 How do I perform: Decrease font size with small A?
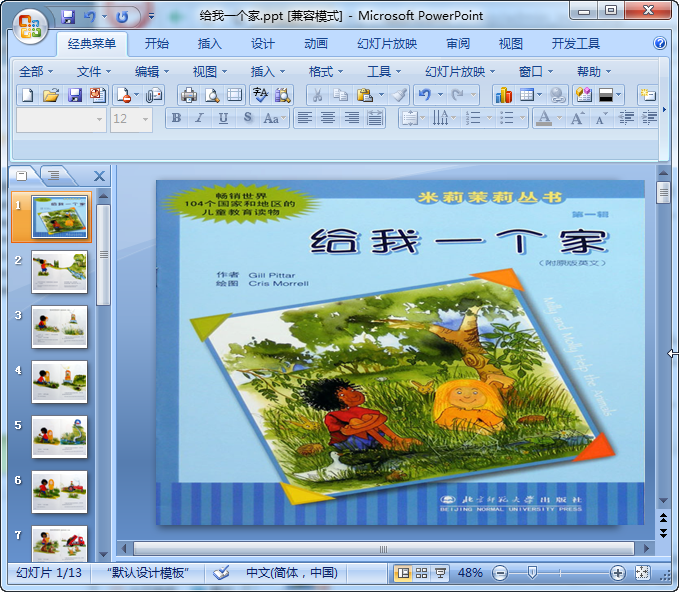[601, 118]
